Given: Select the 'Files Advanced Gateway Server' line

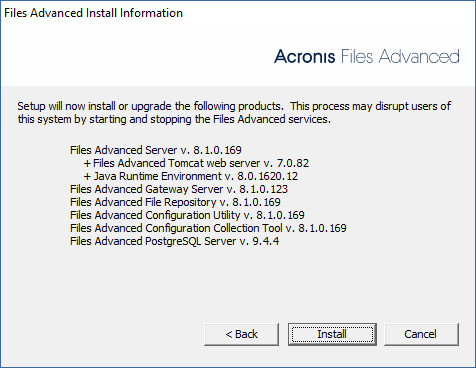Looking at the screenshot, I should pos(179,189).
